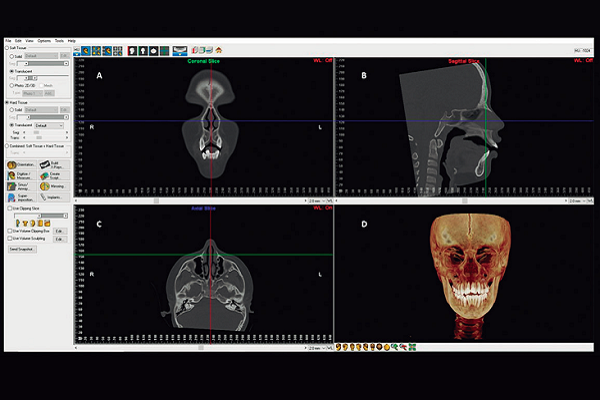This screenshot has width=600, height=400.
Task: Open the Hard Tissue Solid preset dropdown
Action: click(x=41, y=110)
